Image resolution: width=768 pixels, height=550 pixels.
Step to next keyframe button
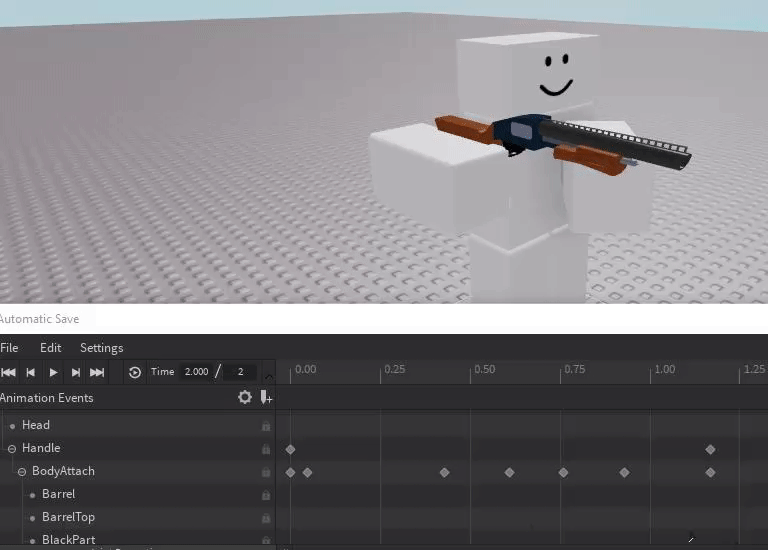(75, 372)
